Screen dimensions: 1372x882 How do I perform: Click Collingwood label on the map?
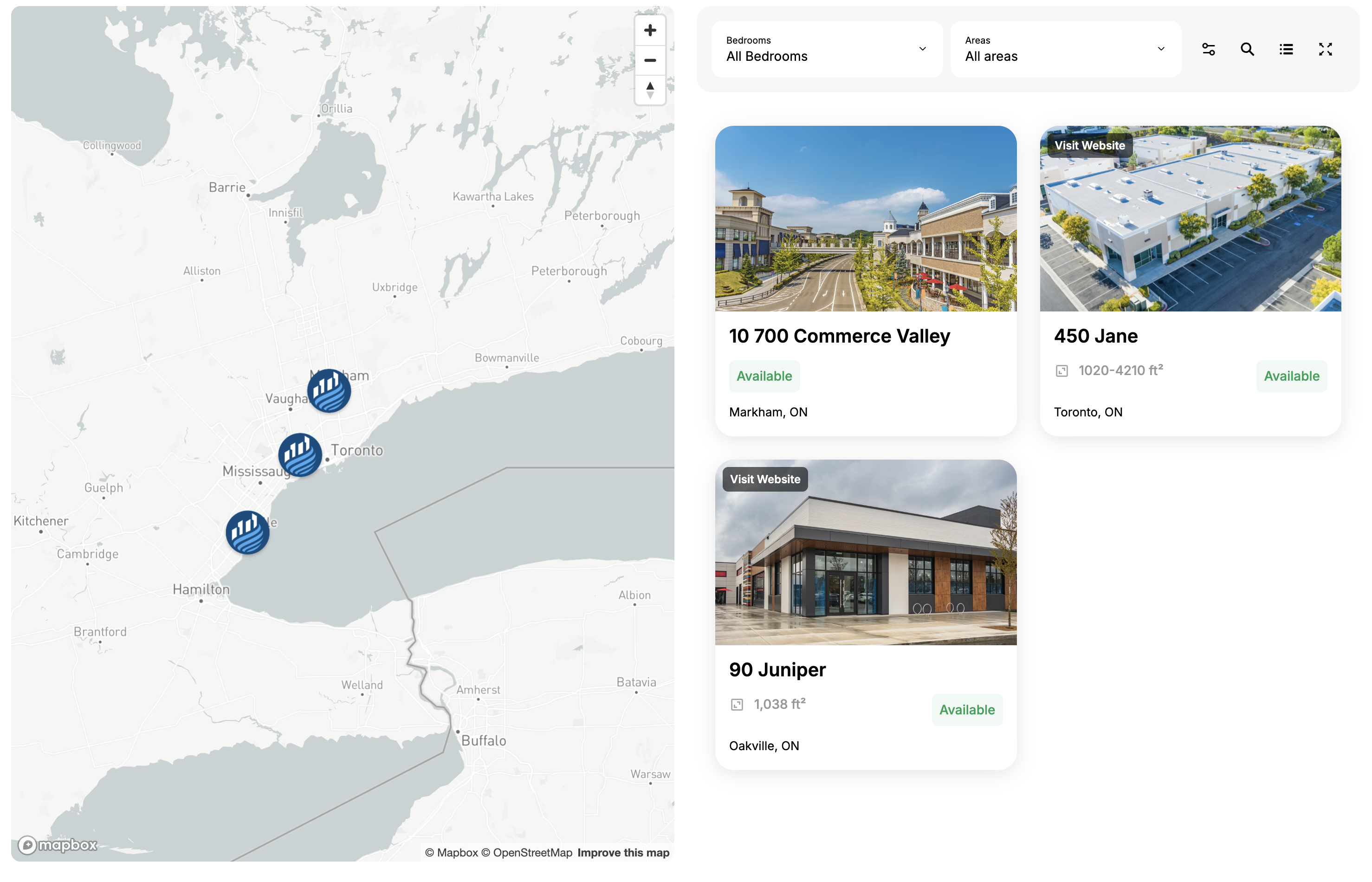[x=112, y=145]
